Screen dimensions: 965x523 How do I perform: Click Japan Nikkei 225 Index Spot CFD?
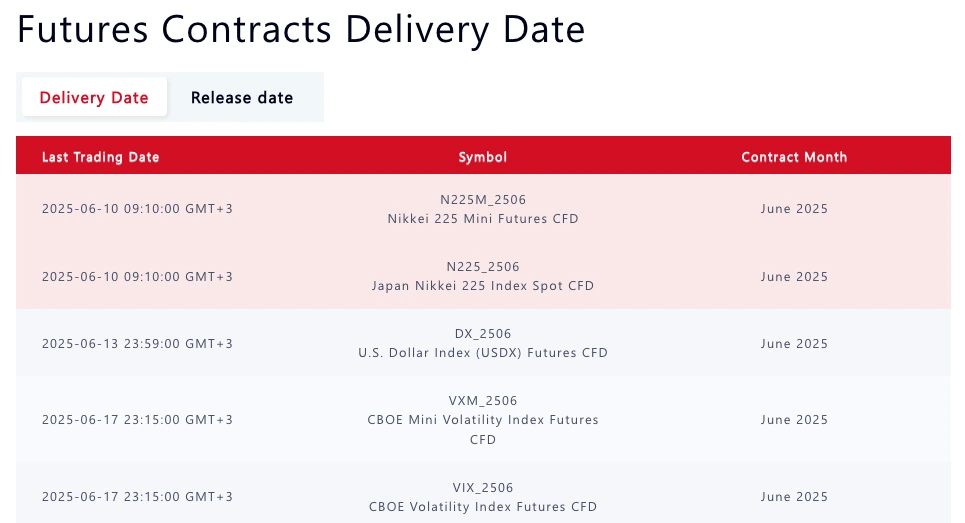pyautogui.click(x=482, y=285)
